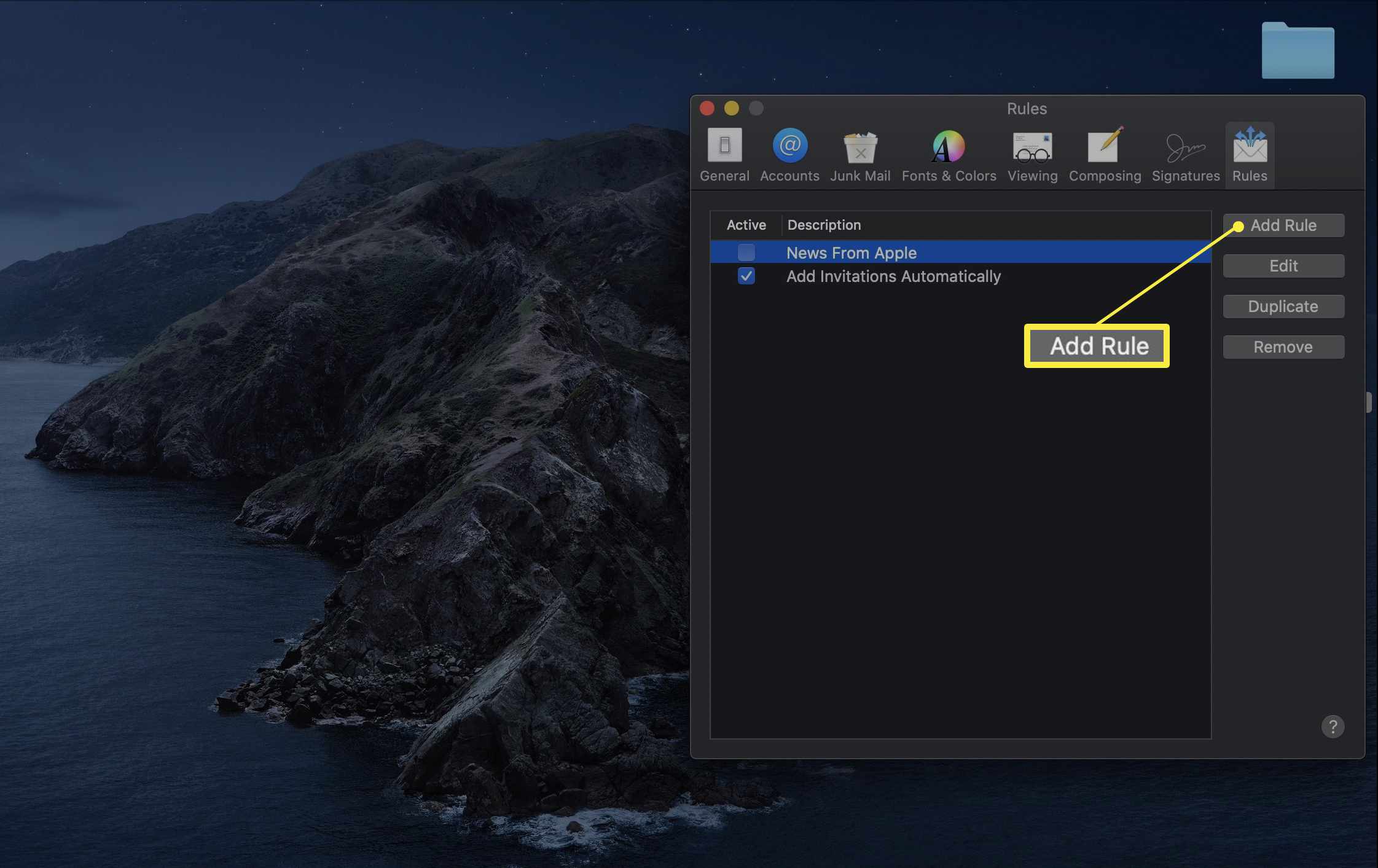Click Remove to delete selected rule
1378x868 pixels.
click(x=1283, y=346)
